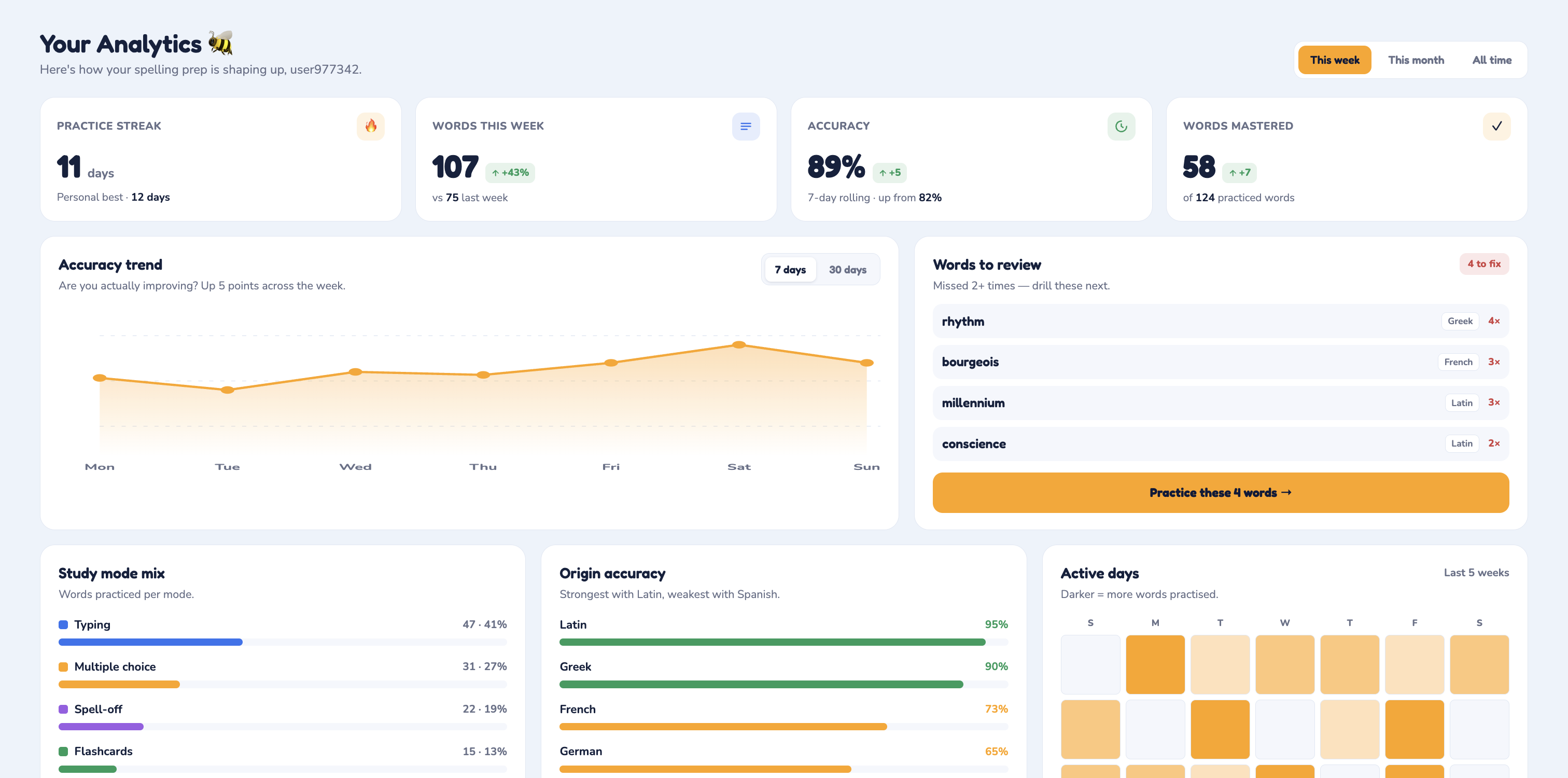Show All time analytics
The height and width of the screenshot is (778, 1568).
pyautogui.click(x=1491, y=60)
